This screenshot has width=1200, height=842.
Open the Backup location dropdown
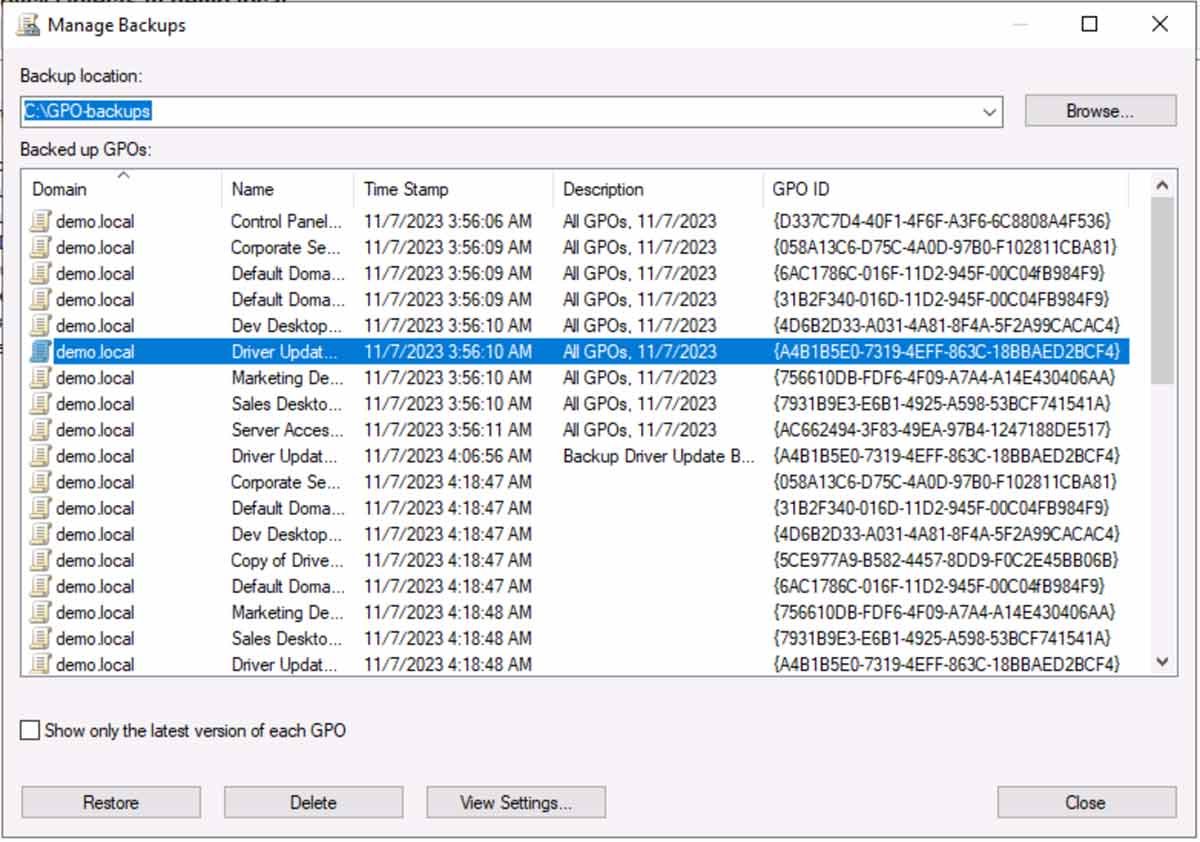[989, 111]
